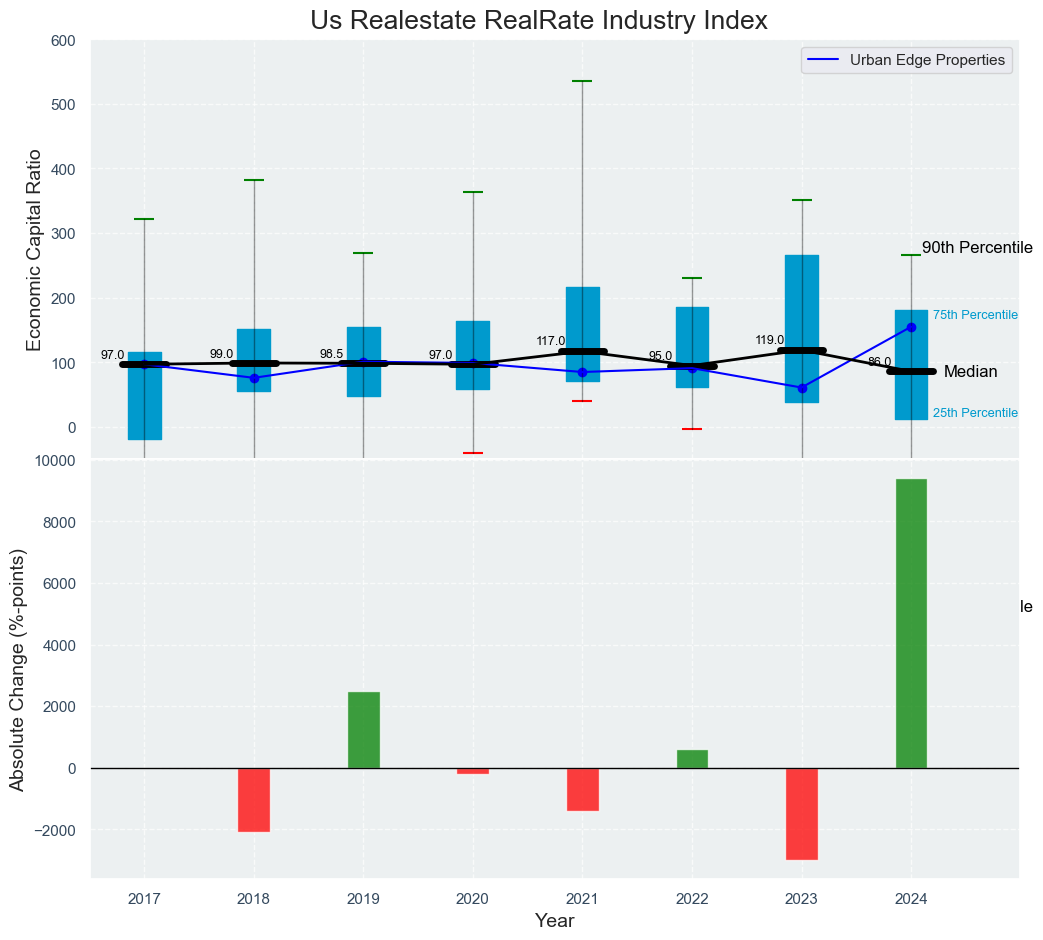1043x940 pixels.
Task: Click the 'Economic Capital Ratio' axis label
Action: (34, 250)
